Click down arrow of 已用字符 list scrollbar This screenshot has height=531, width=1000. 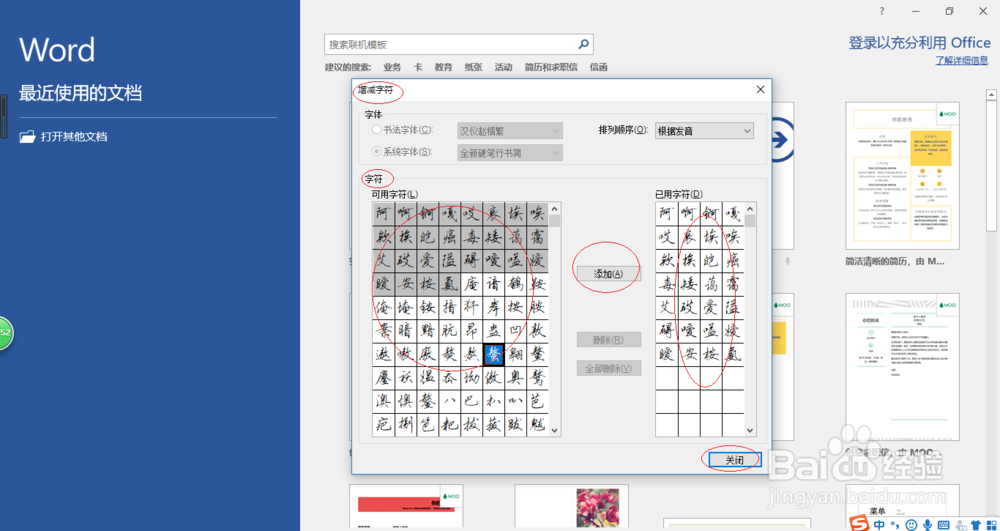pos(751,431)
